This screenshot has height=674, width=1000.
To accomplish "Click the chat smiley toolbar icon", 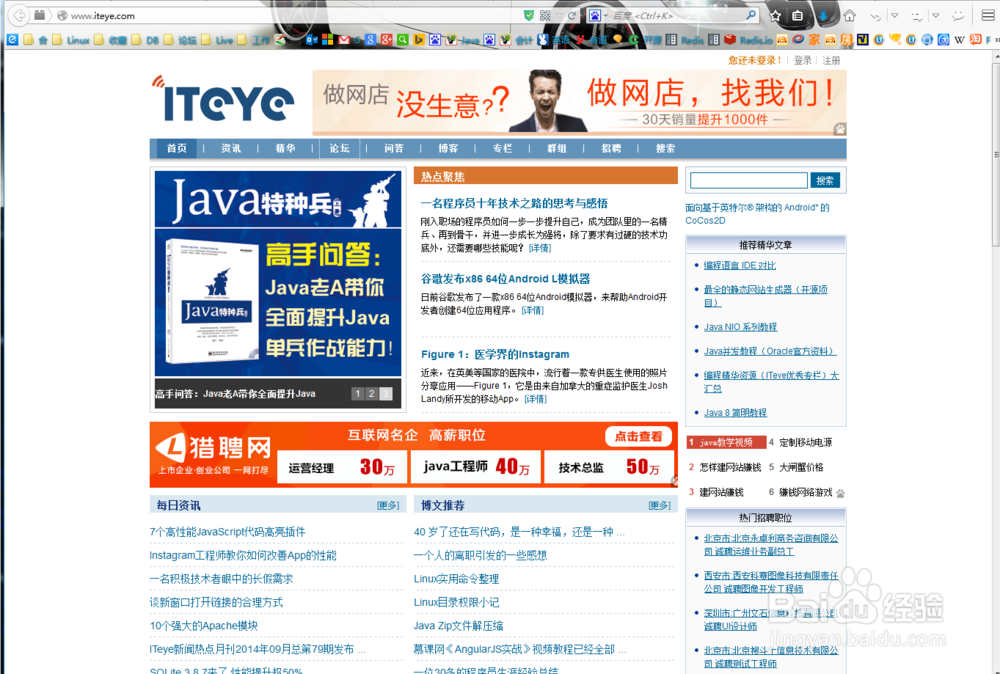I will tap(957, 15).
